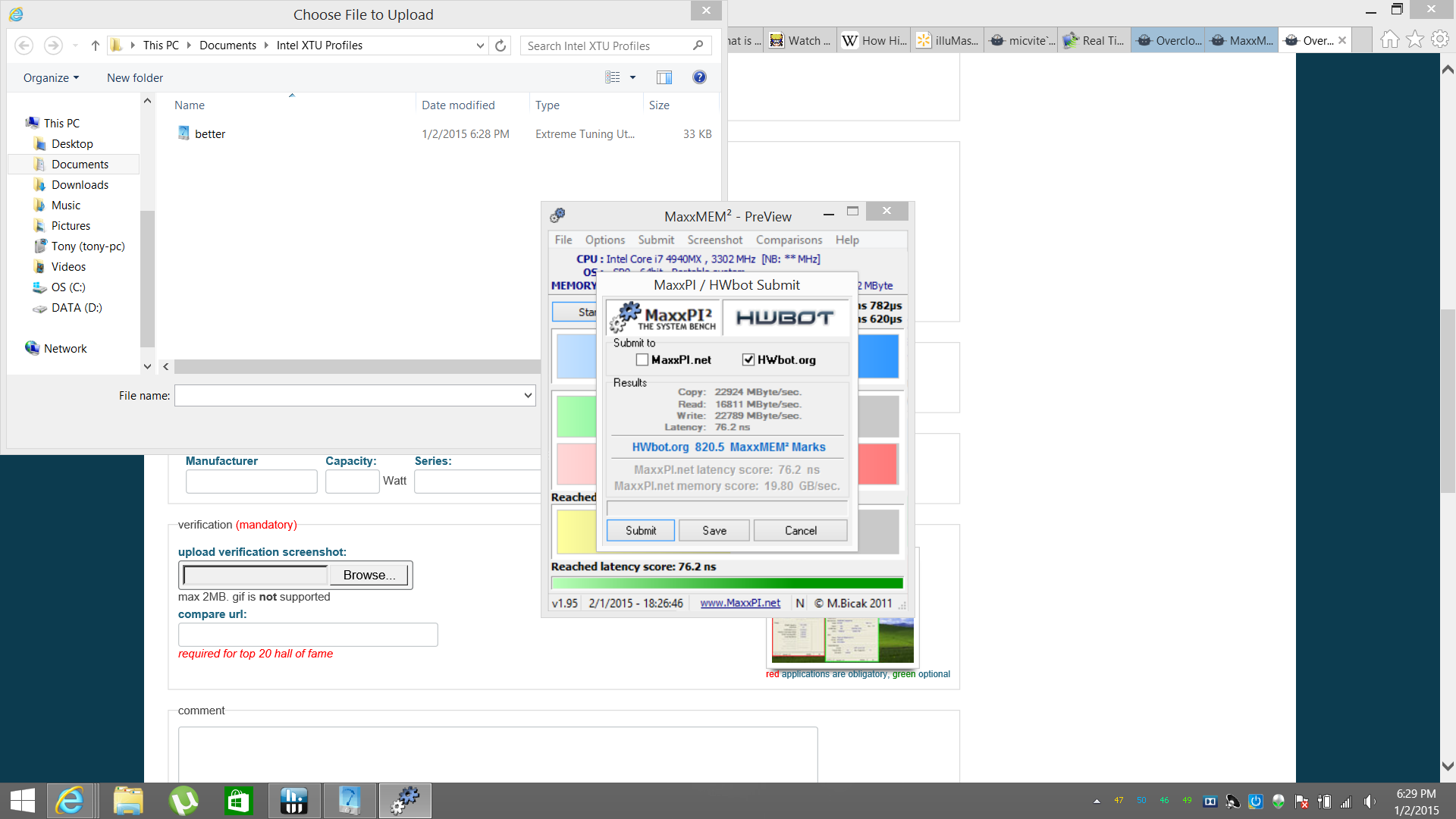Open MaxxMEM Submit menu

(656, 240)
